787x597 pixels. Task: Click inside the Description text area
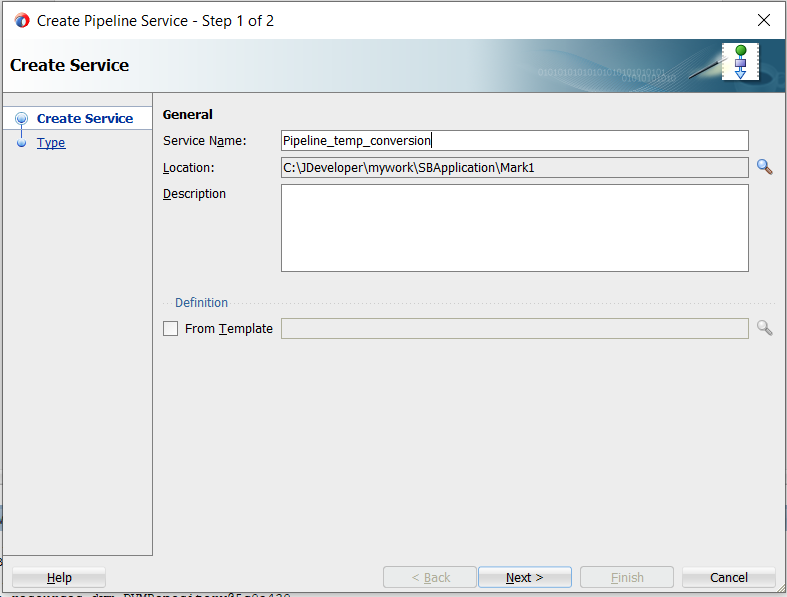click(x=514, y=228)
